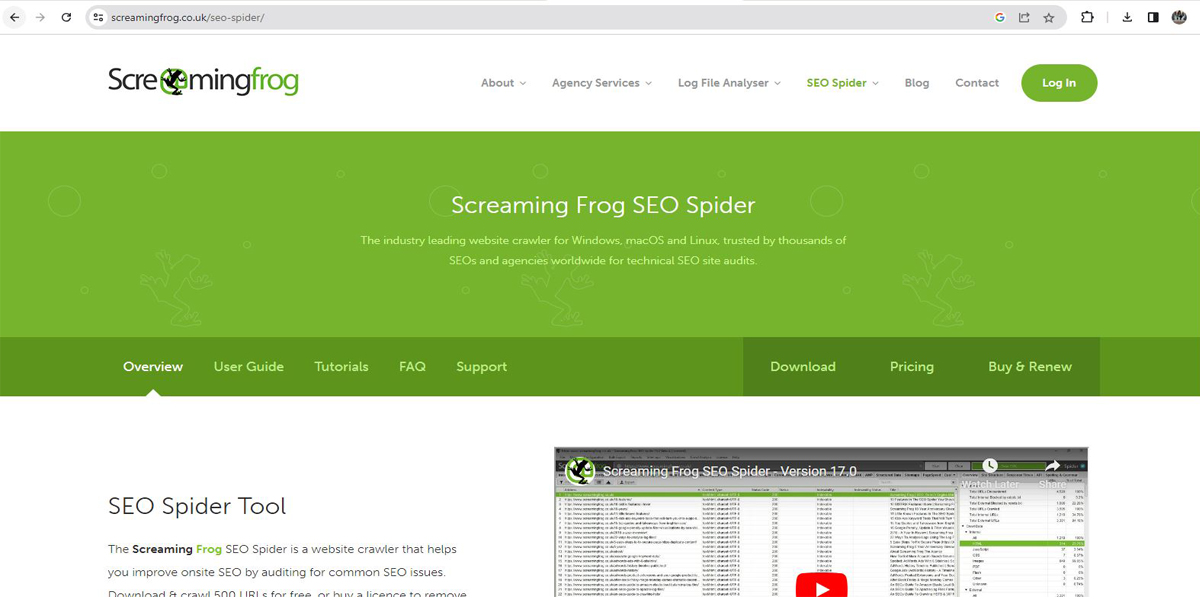Click the Screaming Frog logo
The height and width of the screenshot is (600, 1200).
(x=203, y=81)
